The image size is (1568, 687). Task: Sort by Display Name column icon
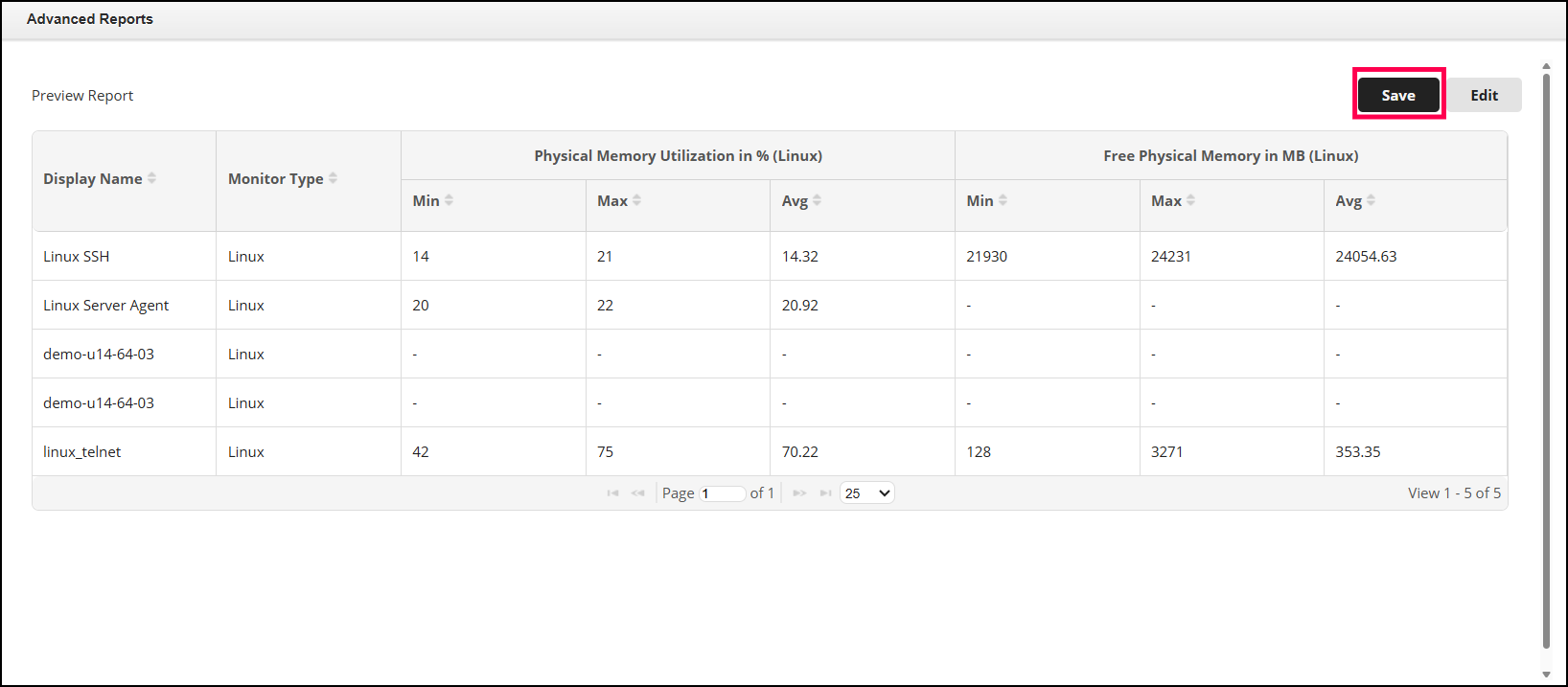point(151,178)
